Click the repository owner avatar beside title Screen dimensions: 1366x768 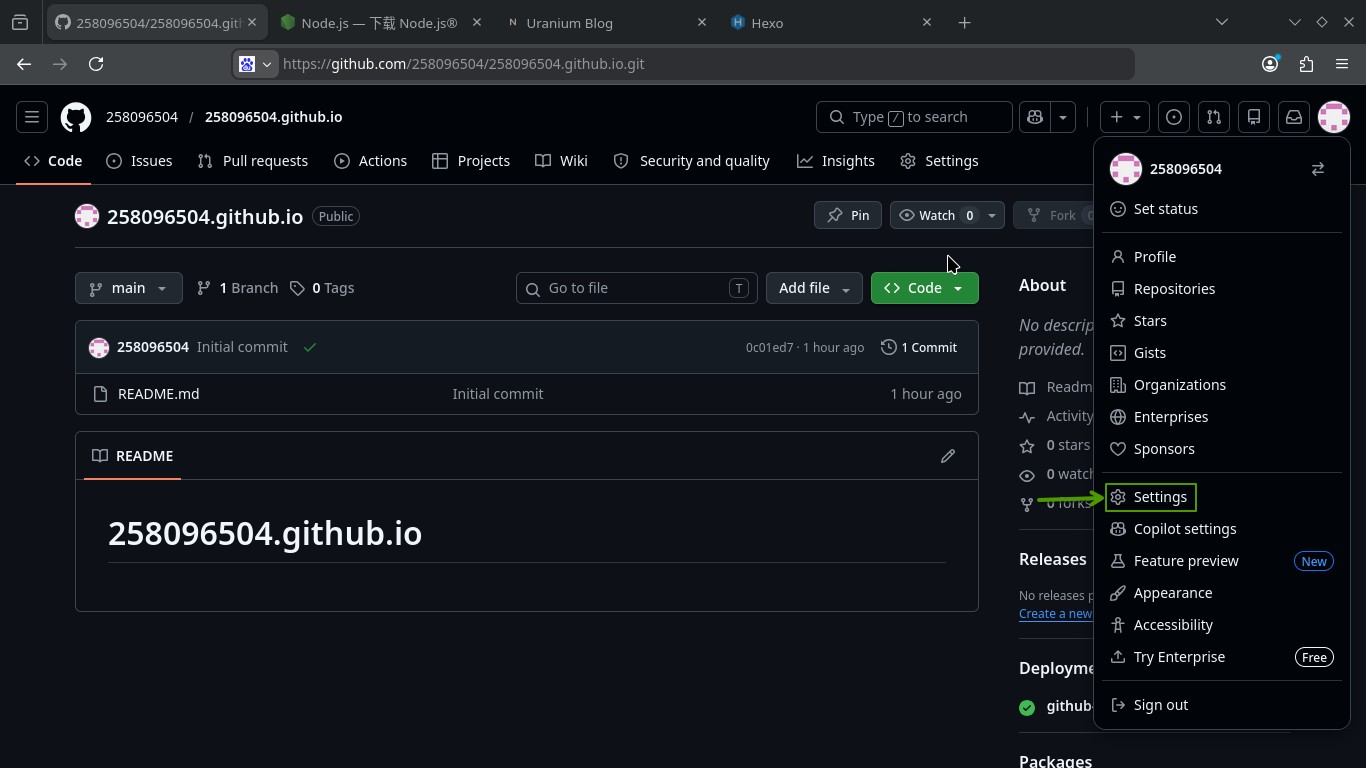[x=87, y=216]
